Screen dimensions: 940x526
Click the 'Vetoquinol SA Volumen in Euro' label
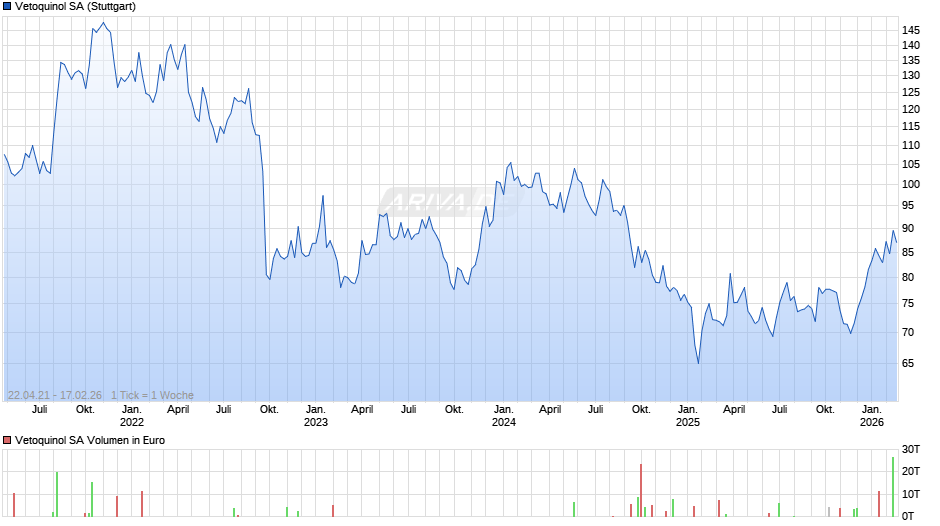coord(90,440)
